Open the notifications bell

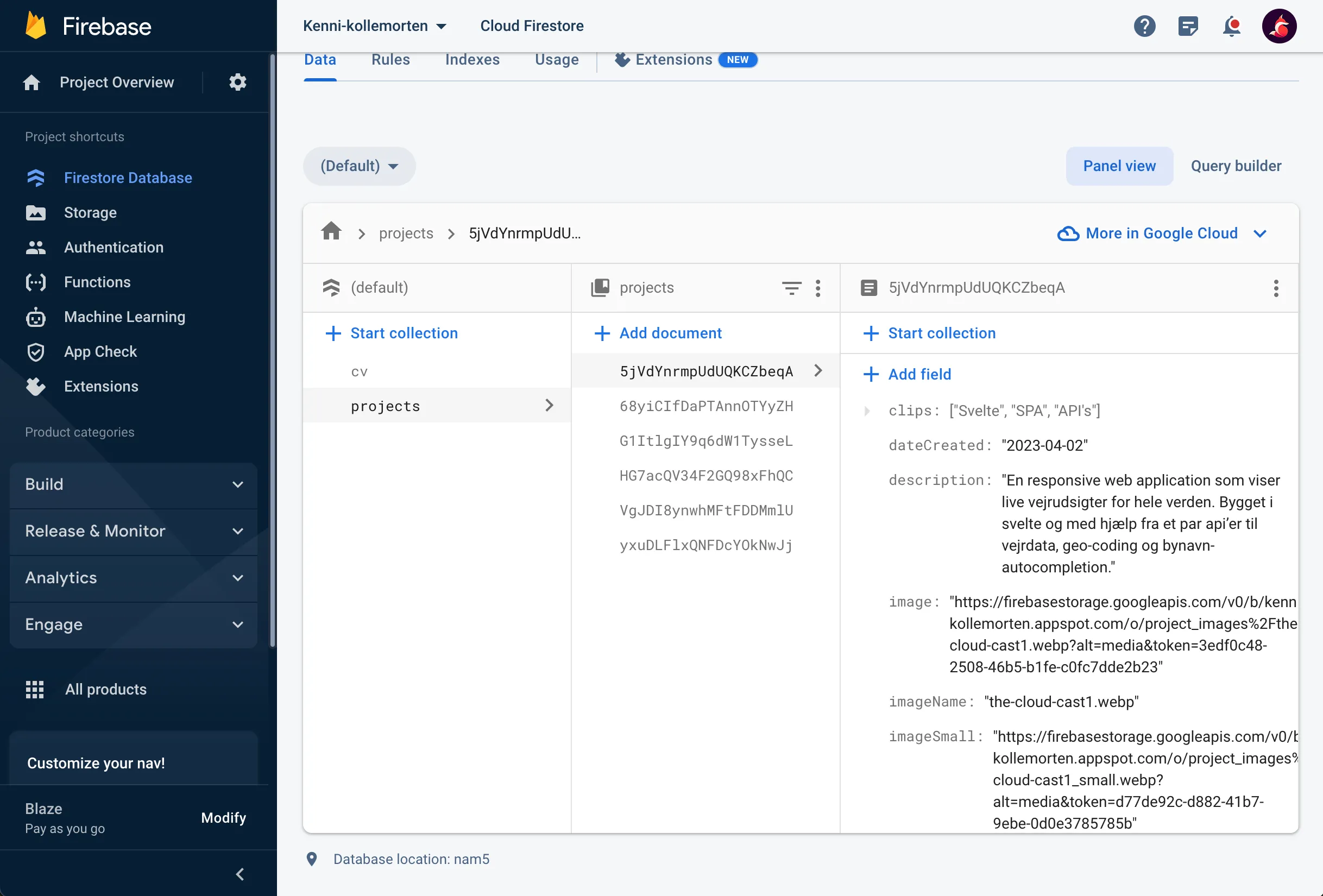pos(1231,26)
